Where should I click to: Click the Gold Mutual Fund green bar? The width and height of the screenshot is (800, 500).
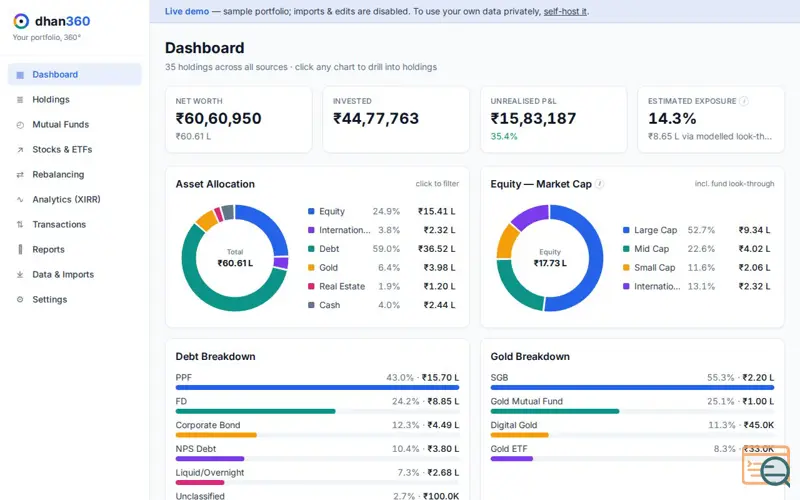555,411
